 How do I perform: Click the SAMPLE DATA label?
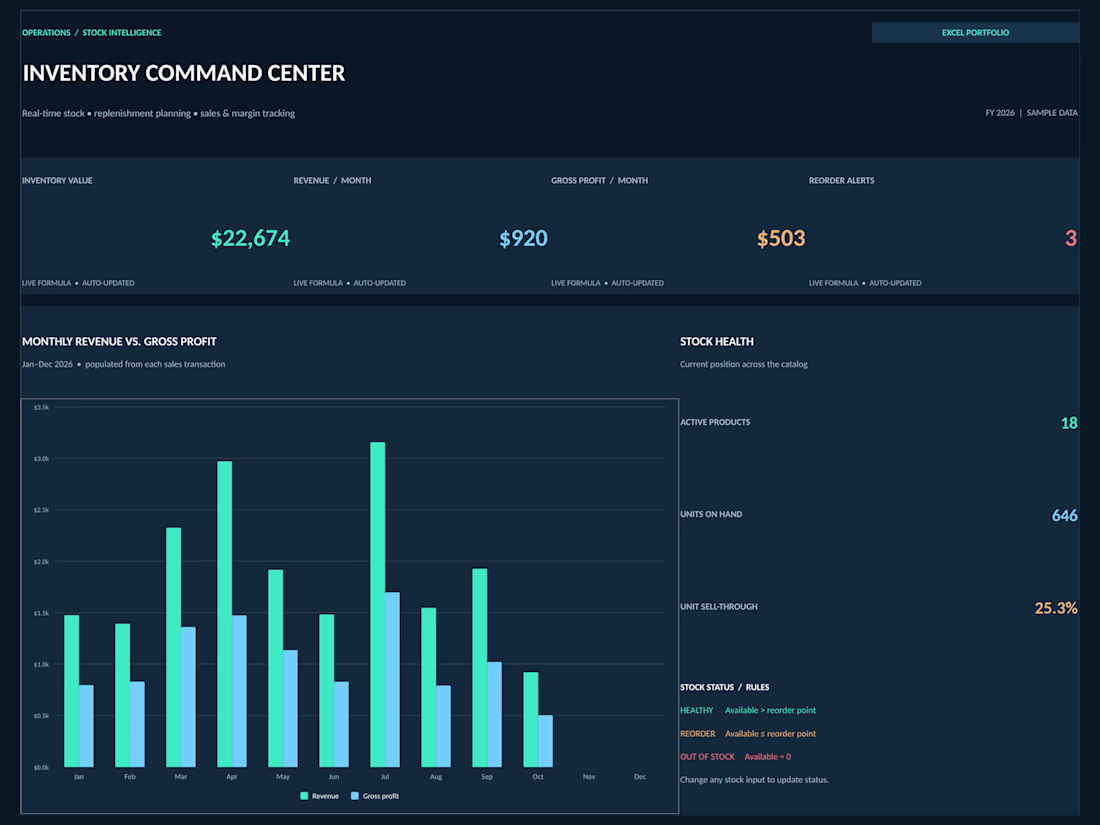click(1052, 112)
